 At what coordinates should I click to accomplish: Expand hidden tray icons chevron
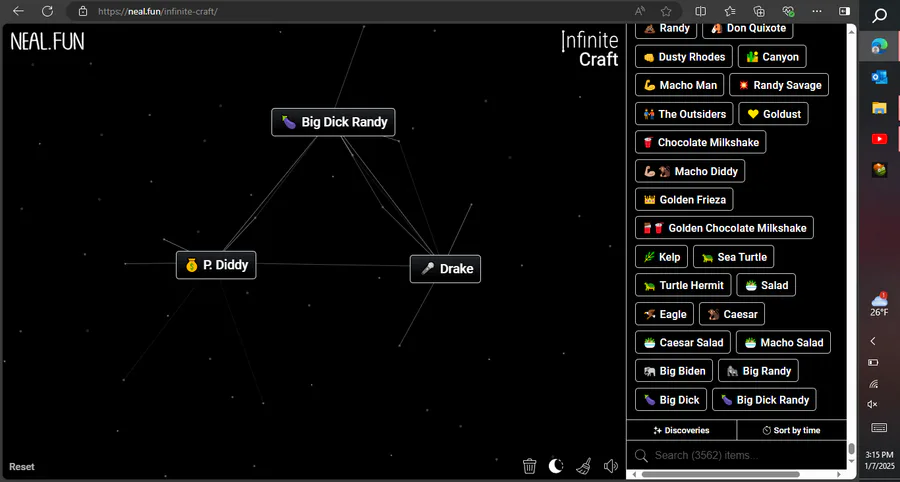873,341
